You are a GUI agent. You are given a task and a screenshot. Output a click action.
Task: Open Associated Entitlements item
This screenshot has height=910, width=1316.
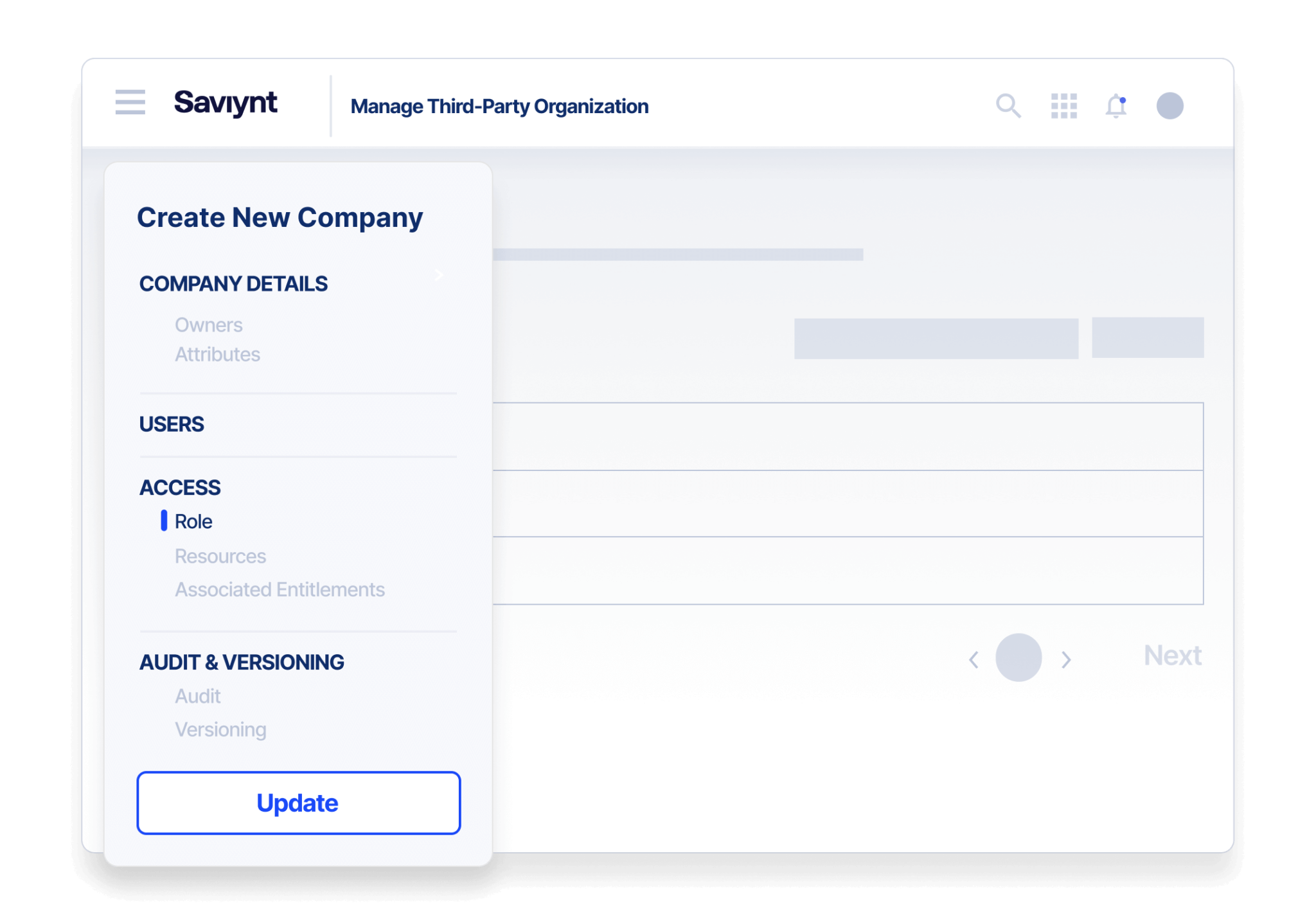(280, 590)
